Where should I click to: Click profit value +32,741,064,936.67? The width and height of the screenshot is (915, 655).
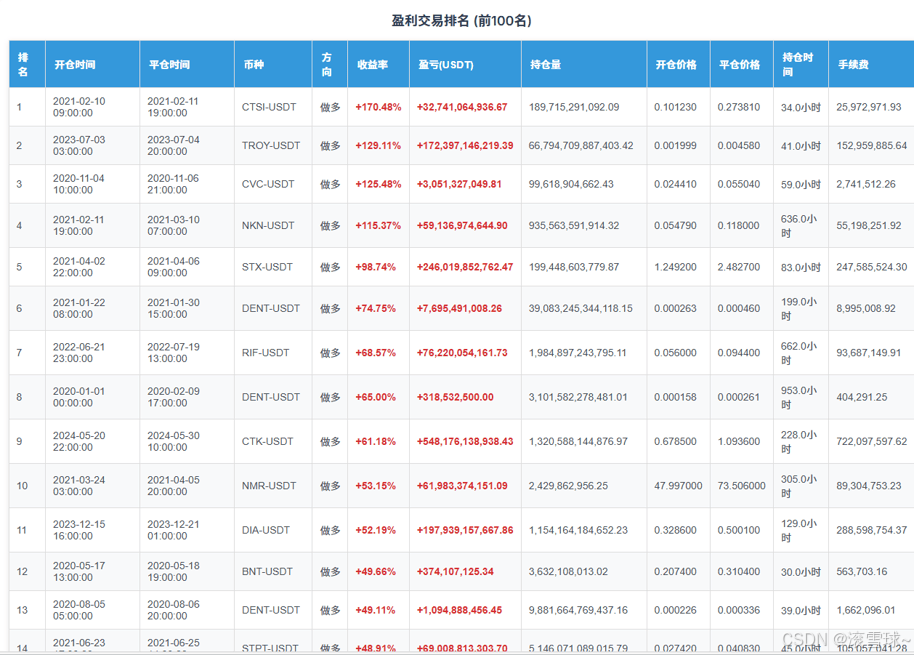coord(462,107)
